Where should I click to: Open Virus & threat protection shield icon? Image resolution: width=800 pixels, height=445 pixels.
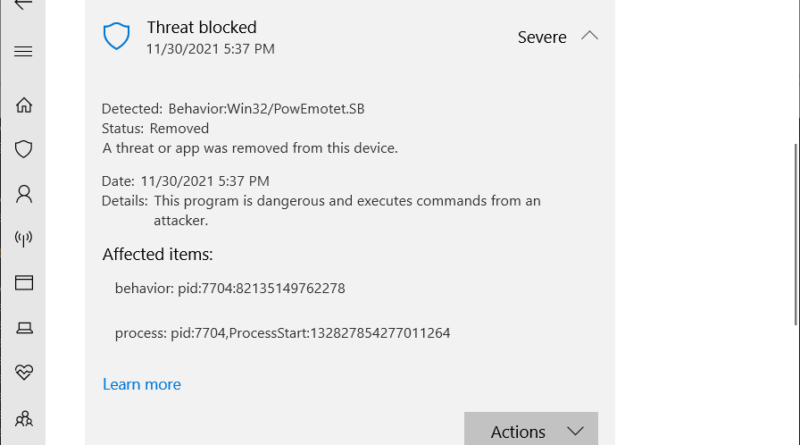(x=23, y=149)
